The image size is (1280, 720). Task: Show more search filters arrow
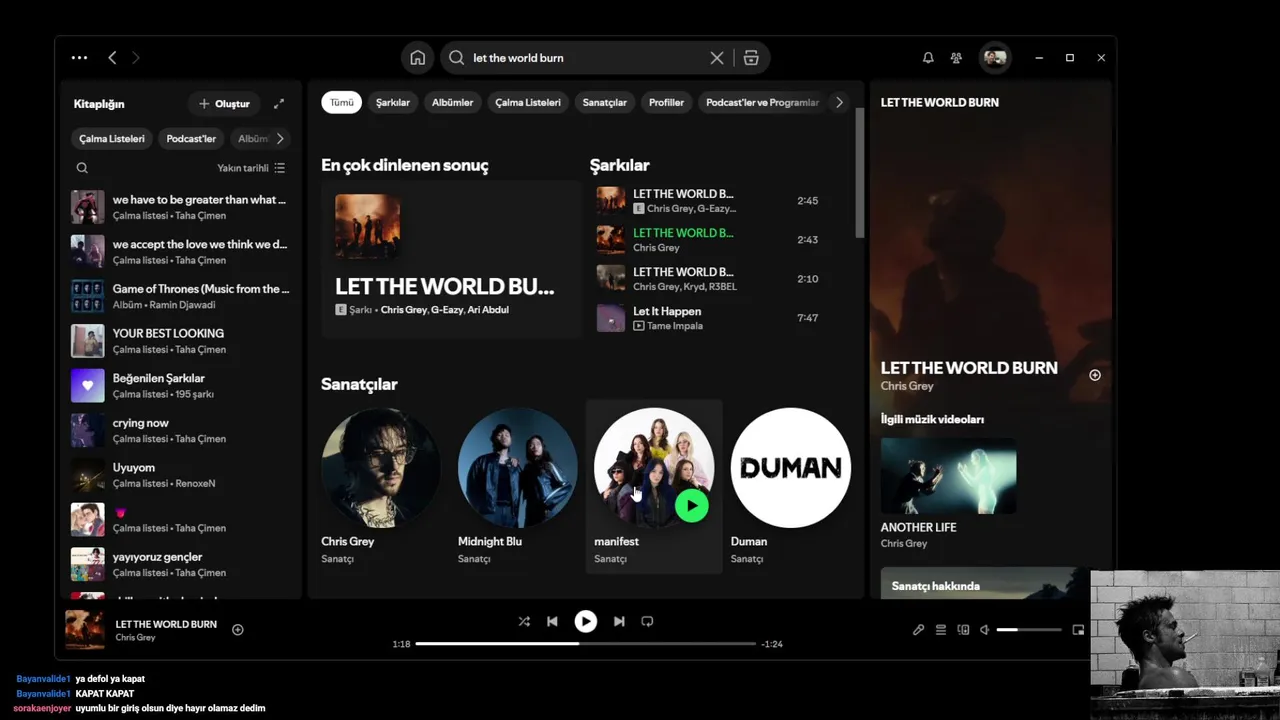[839, 102]
